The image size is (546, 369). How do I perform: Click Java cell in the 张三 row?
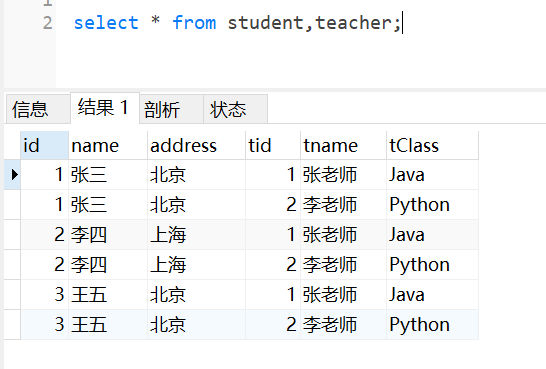(432, 175)
